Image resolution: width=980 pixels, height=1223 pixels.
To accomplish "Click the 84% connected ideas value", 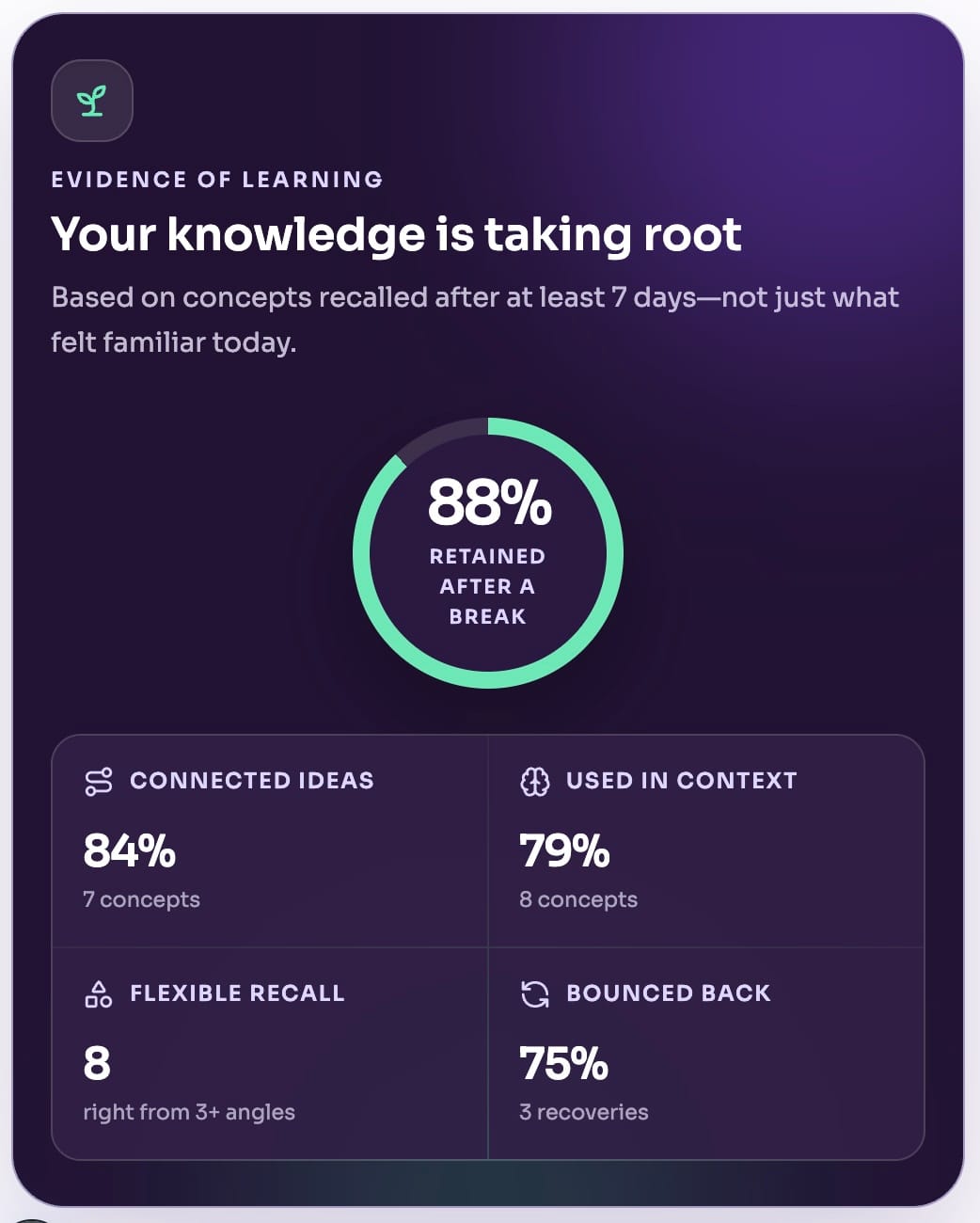I will 130,850.
